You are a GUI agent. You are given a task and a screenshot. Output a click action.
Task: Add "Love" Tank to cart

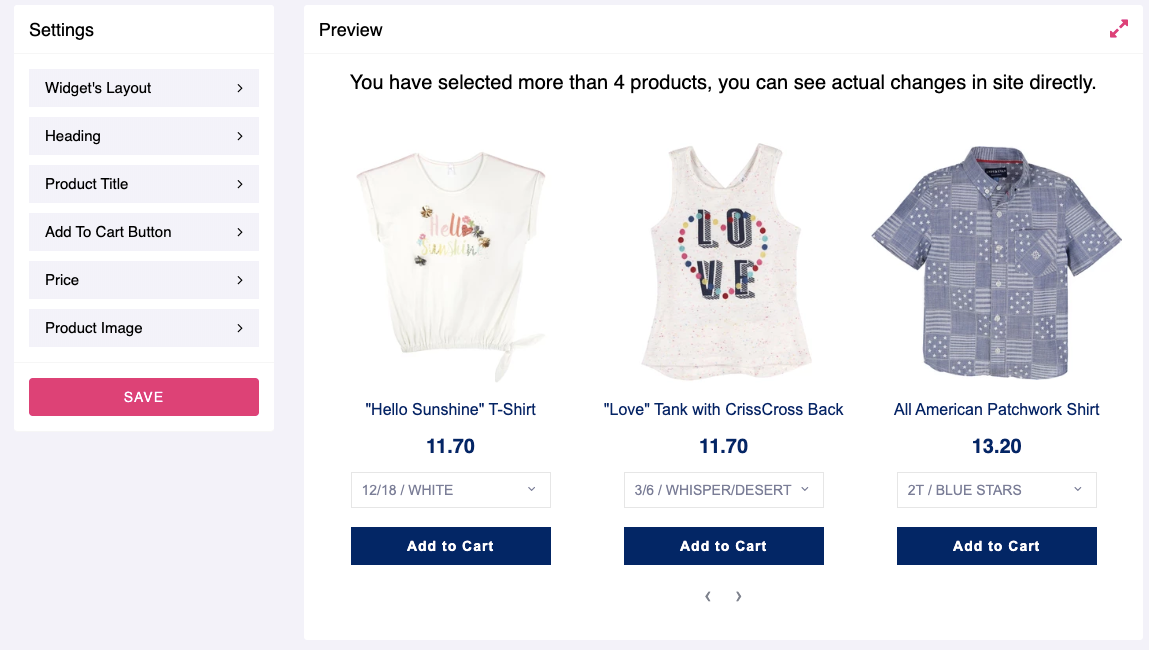click(x=723, y=546)
